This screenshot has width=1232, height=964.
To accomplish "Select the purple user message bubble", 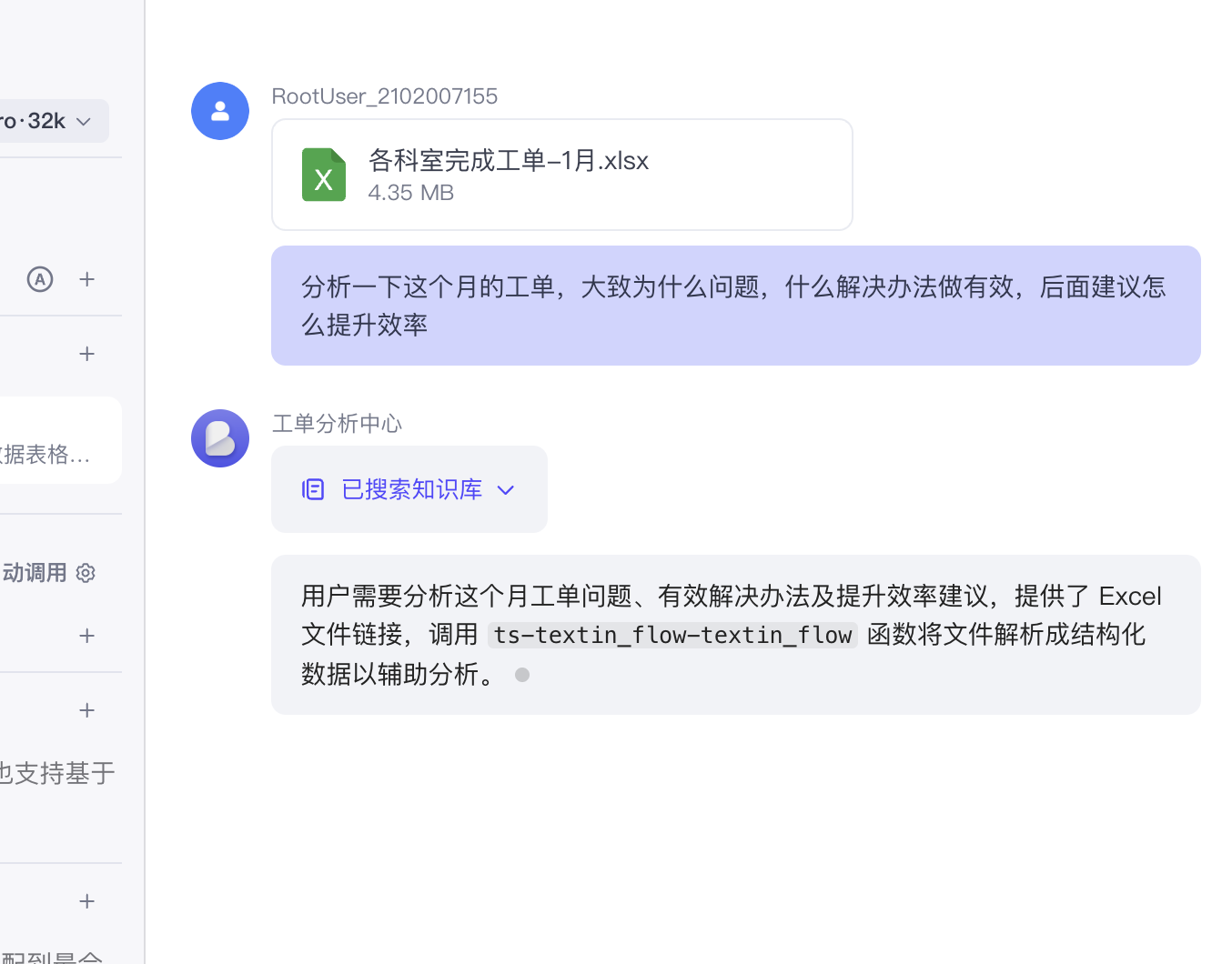I will coord(735,306).
